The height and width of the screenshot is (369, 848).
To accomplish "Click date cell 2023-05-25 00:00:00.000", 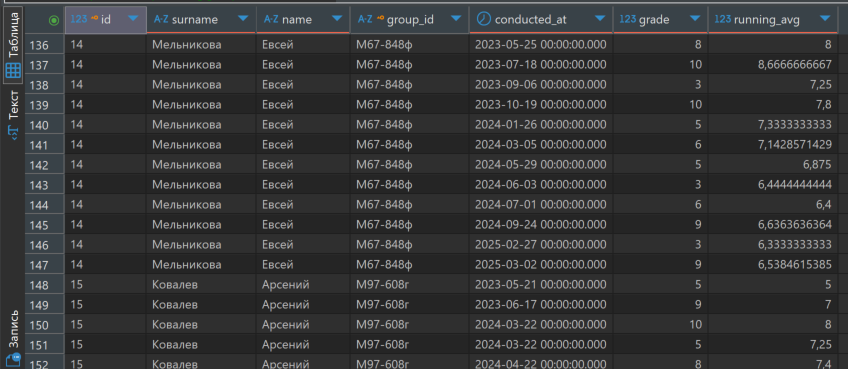I will pos(541,45).
